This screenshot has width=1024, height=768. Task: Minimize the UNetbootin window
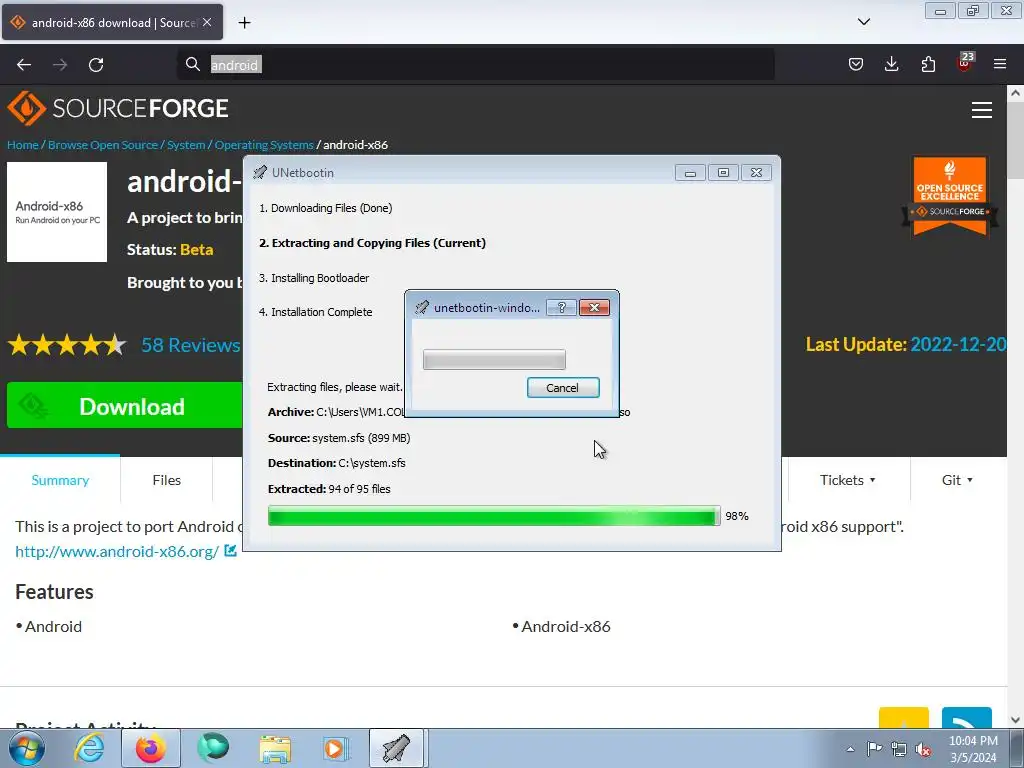coord(690,173)
